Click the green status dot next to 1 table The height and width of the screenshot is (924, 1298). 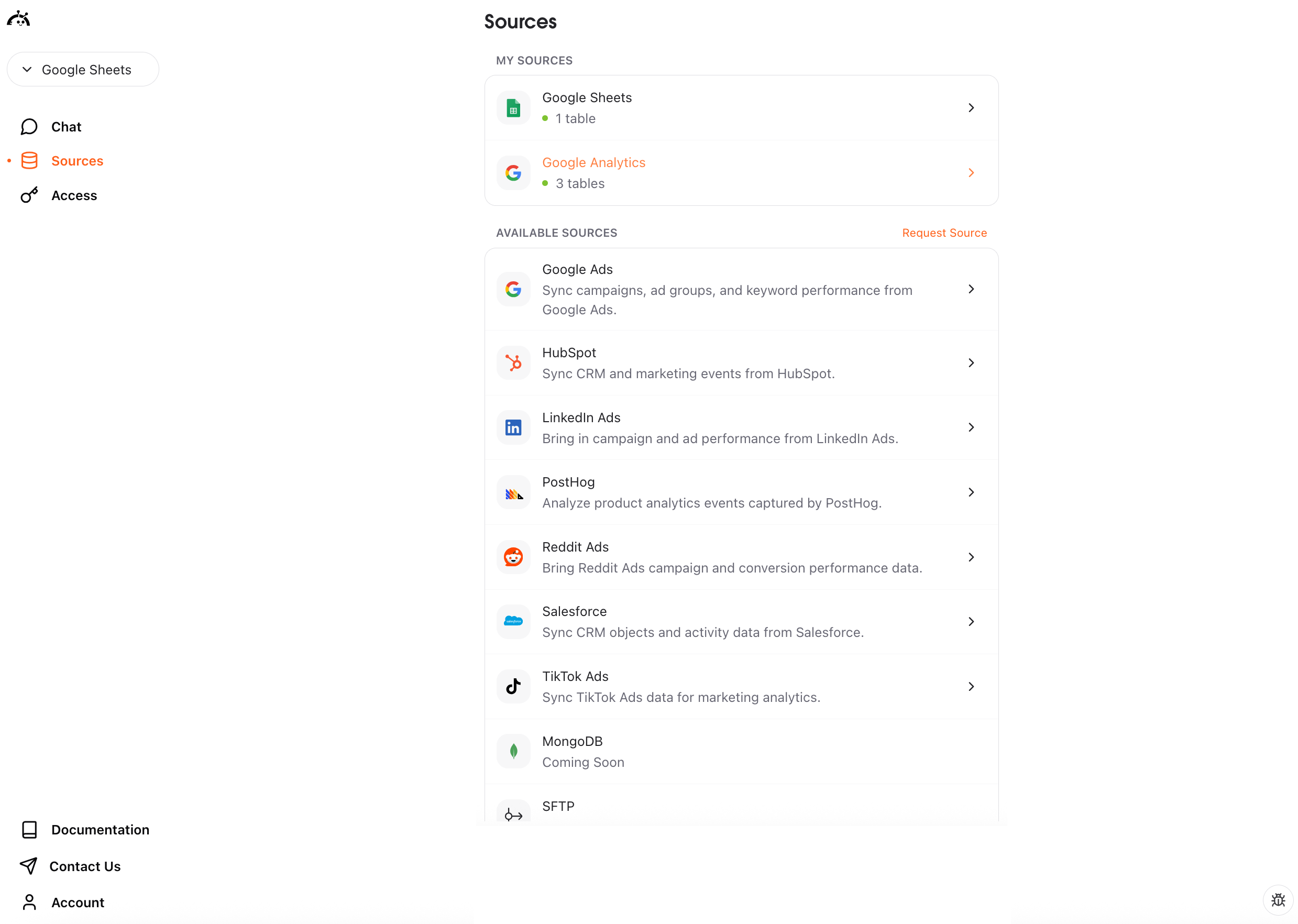coord(545,118)
